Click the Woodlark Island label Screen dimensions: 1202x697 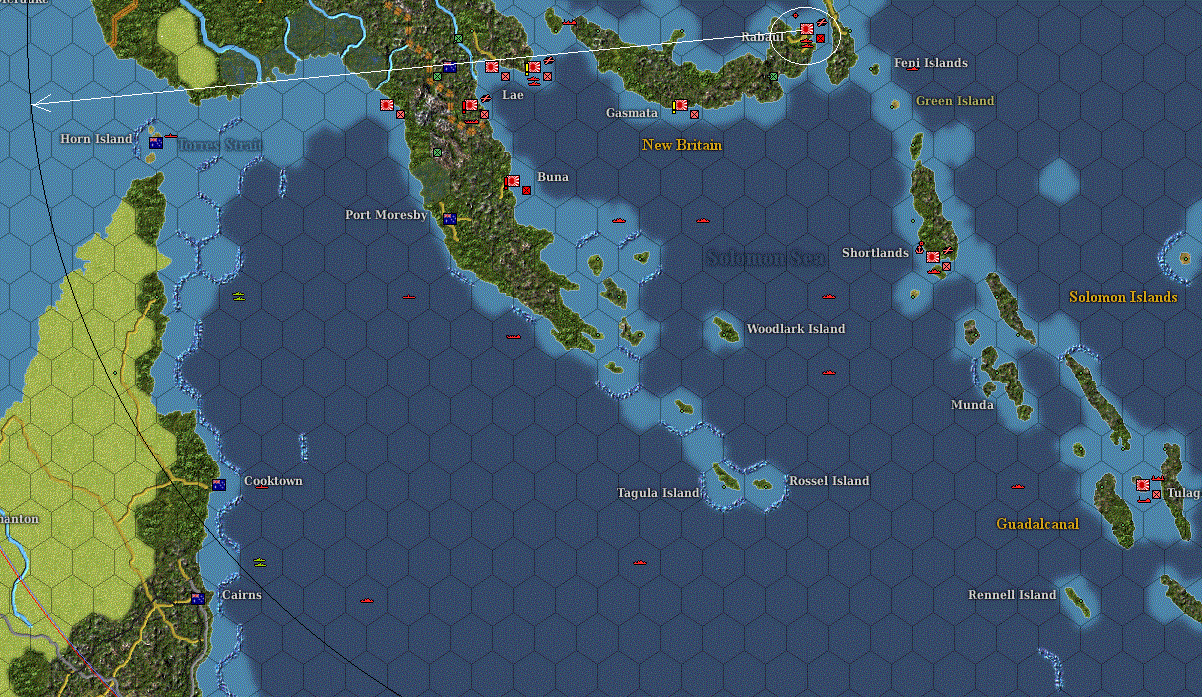click(x=796, y=329)
